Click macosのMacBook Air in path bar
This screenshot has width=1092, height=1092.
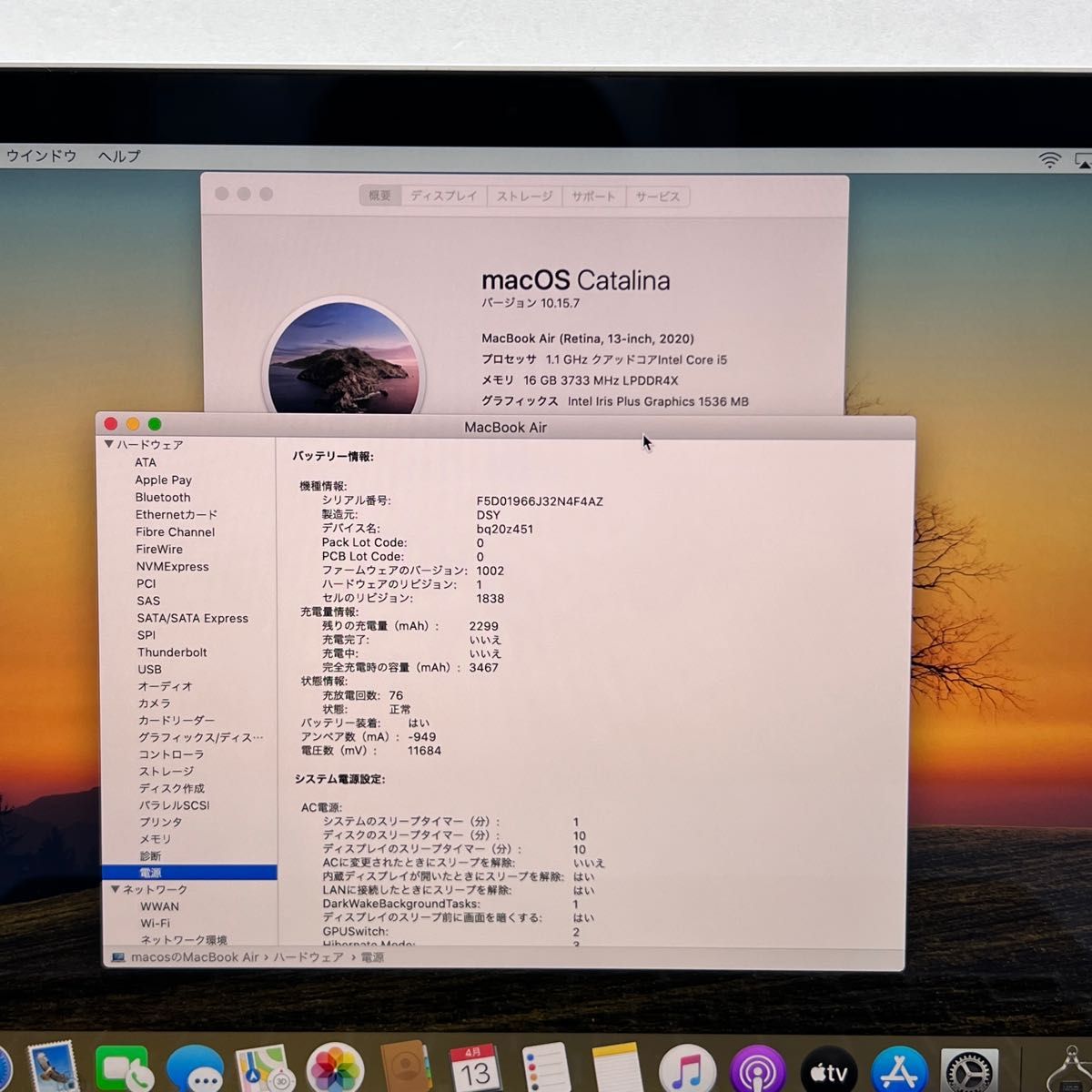coord(195,957)
